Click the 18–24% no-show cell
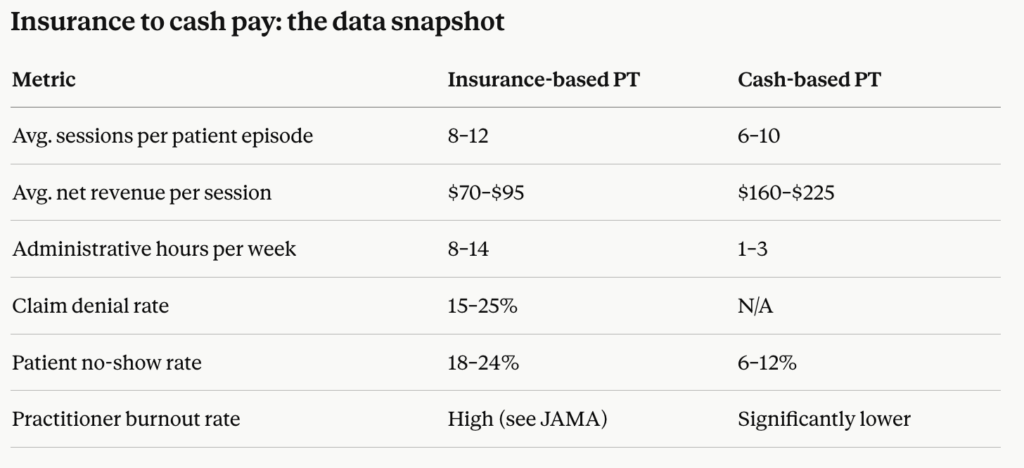Screen dimensions: 1024x468 pos(483,363)
